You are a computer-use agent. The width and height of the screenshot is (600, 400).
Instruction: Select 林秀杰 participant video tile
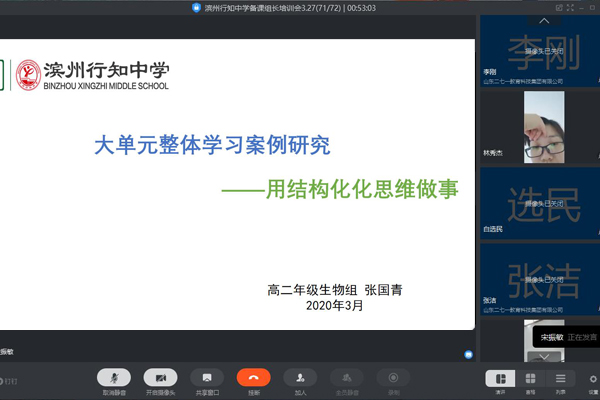click(x=540, y=127)
